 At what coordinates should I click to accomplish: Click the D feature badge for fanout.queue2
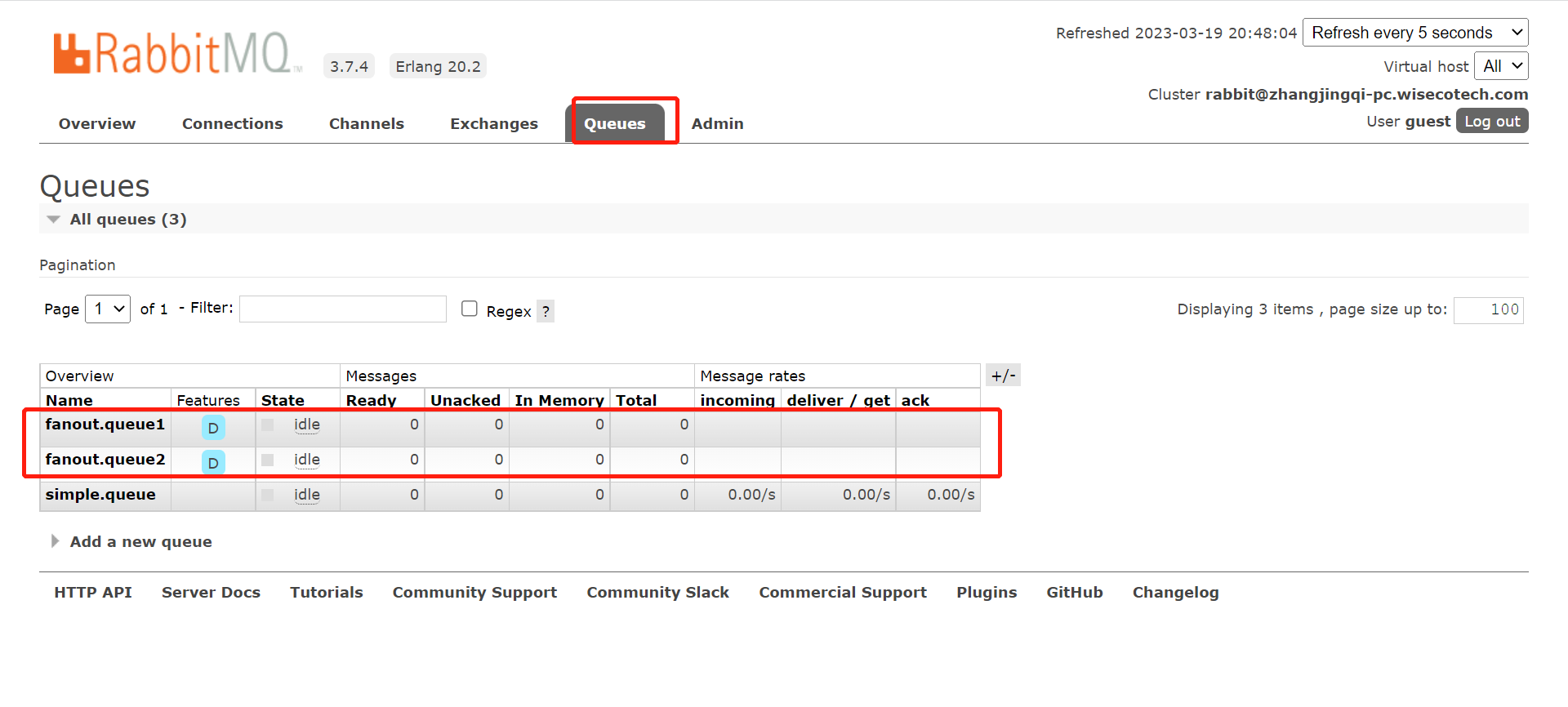click(213, 463)
